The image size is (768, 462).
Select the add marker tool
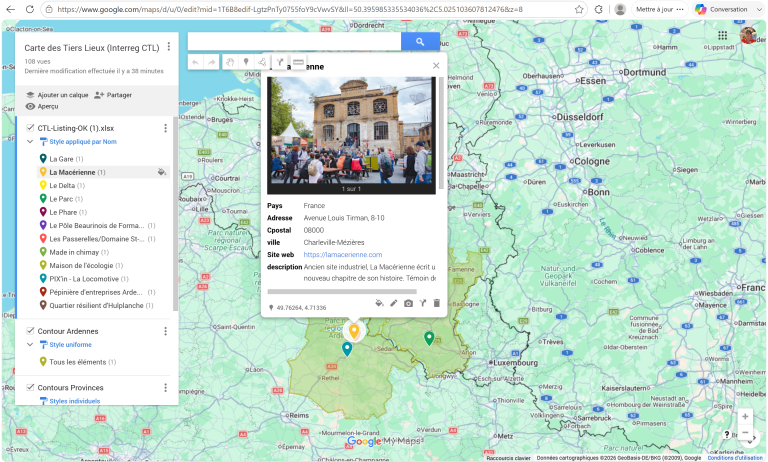pyautogui.click(x=246, y=62)
